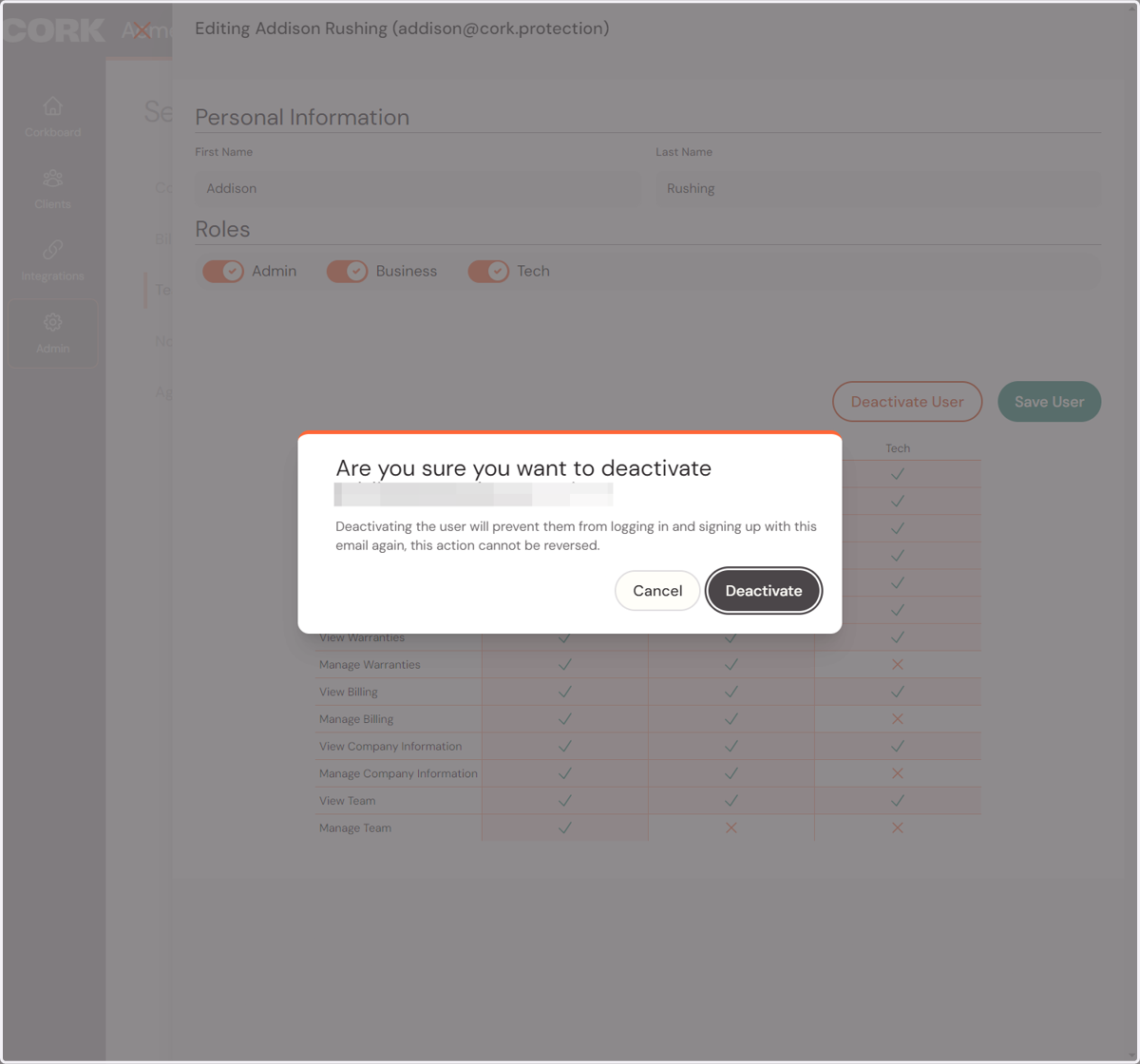Click the First Name field containing Addison
Viewport: 1140px width, 1064px height.
418,189
